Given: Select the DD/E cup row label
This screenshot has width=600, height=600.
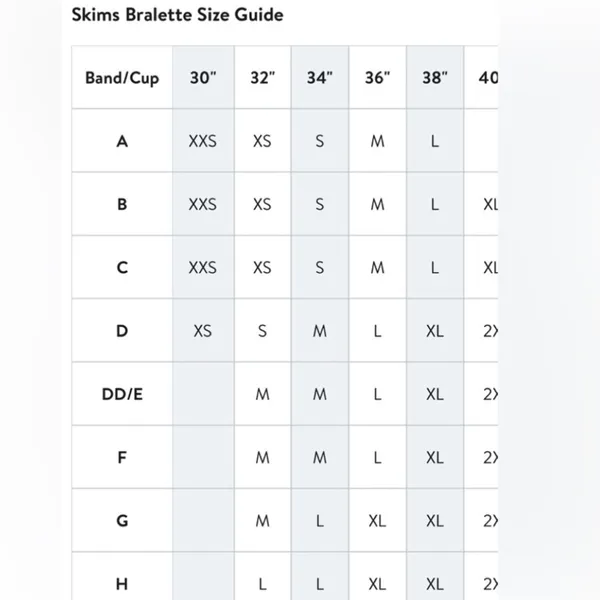Looking at the screenshot, I should (122, 394).
